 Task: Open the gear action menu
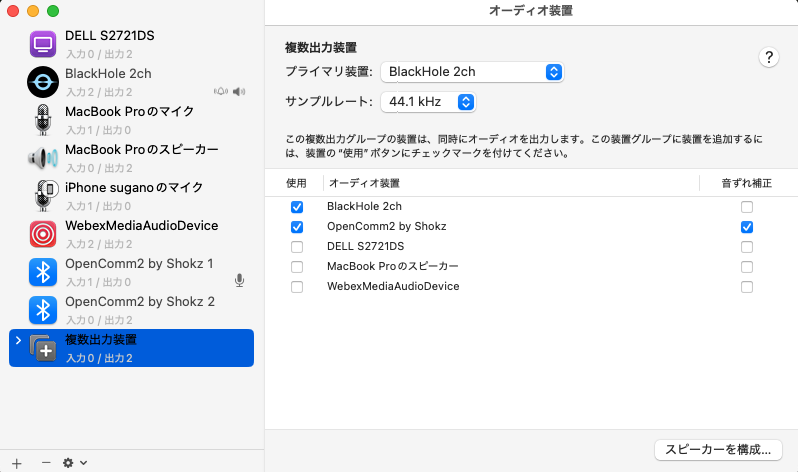(75, 463)
